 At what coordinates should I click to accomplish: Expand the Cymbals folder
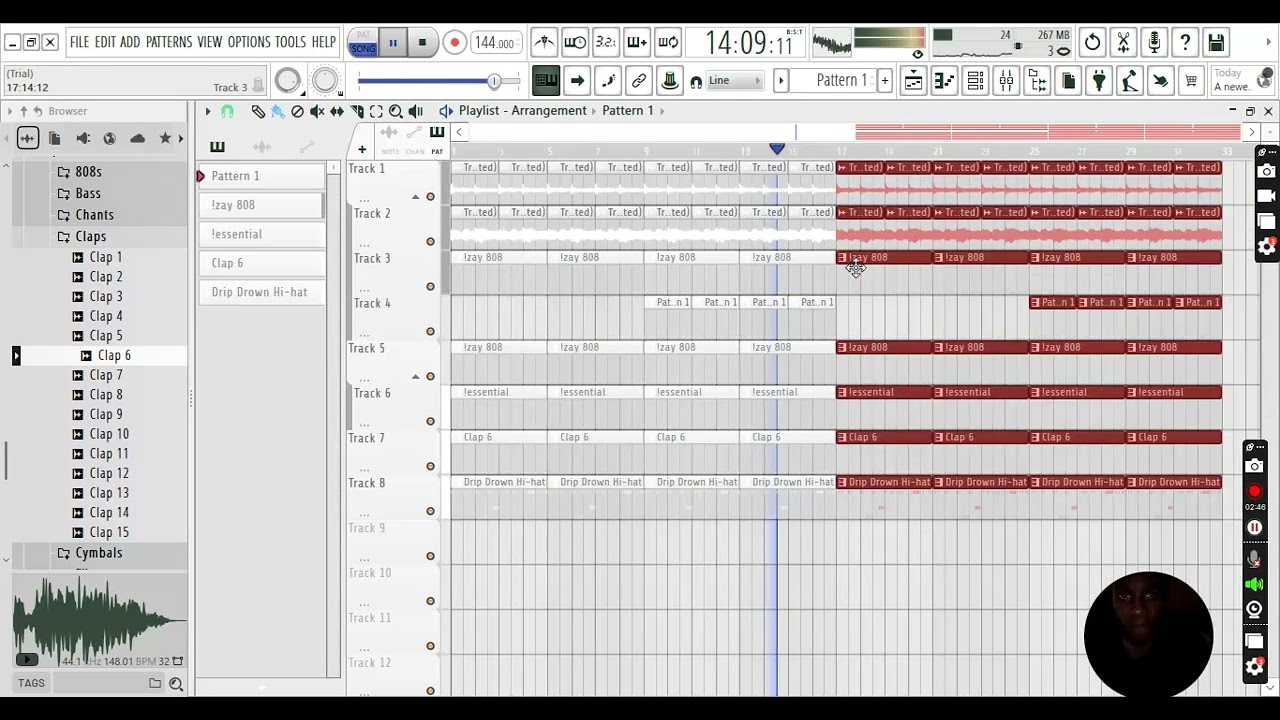tap(98, 553)
